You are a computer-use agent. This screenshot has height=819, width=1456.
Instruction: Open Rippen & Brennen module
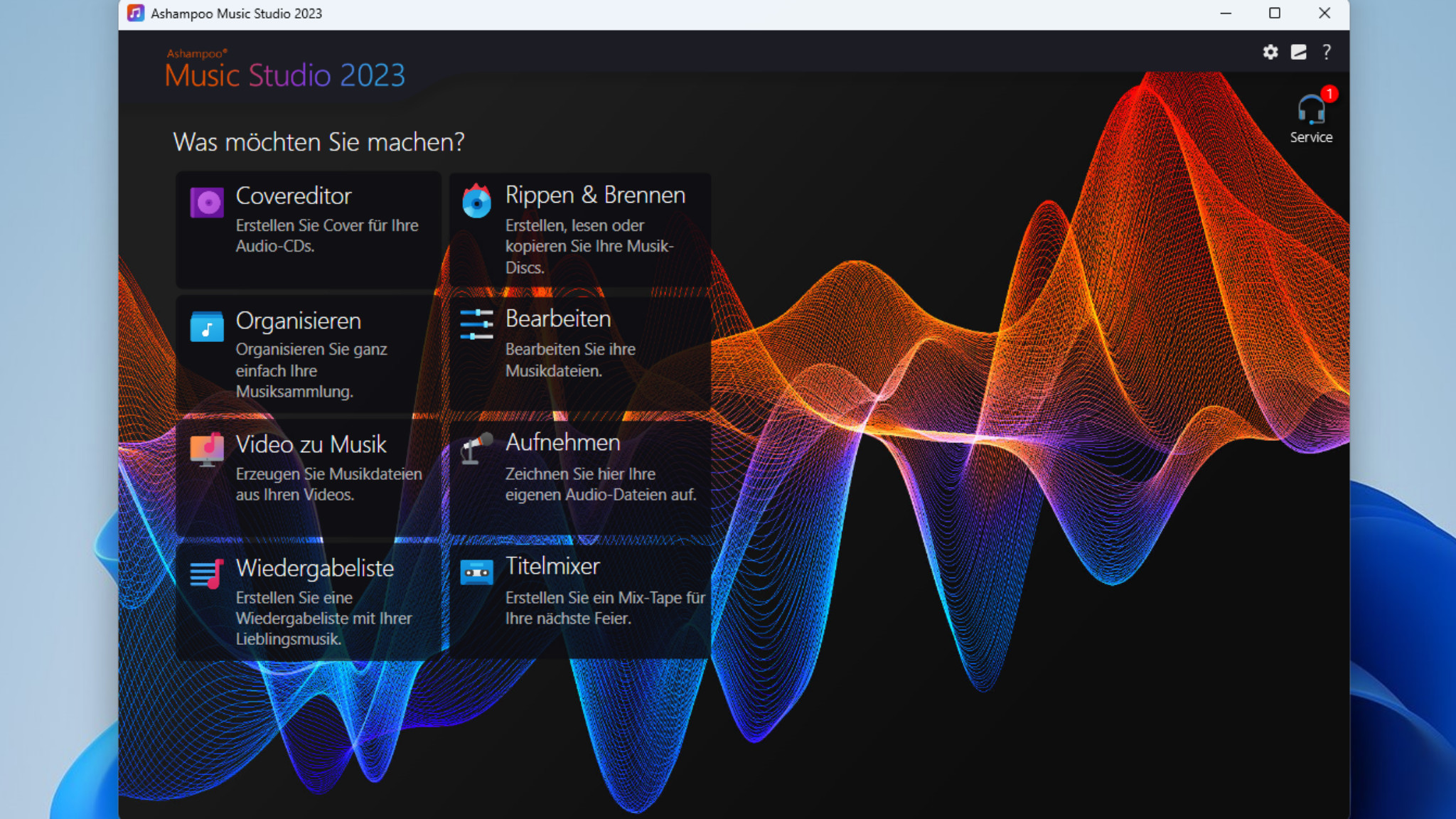coord(595,195)
